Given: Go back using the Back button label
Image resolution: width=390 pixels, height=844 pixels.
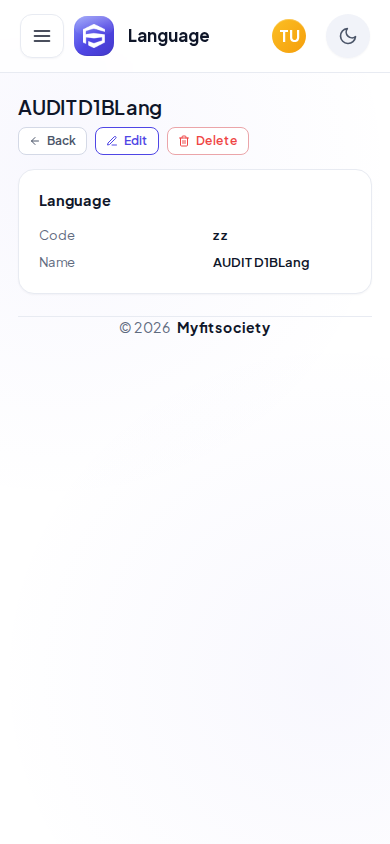Looking at the screenshot, I should click(61, 140).
